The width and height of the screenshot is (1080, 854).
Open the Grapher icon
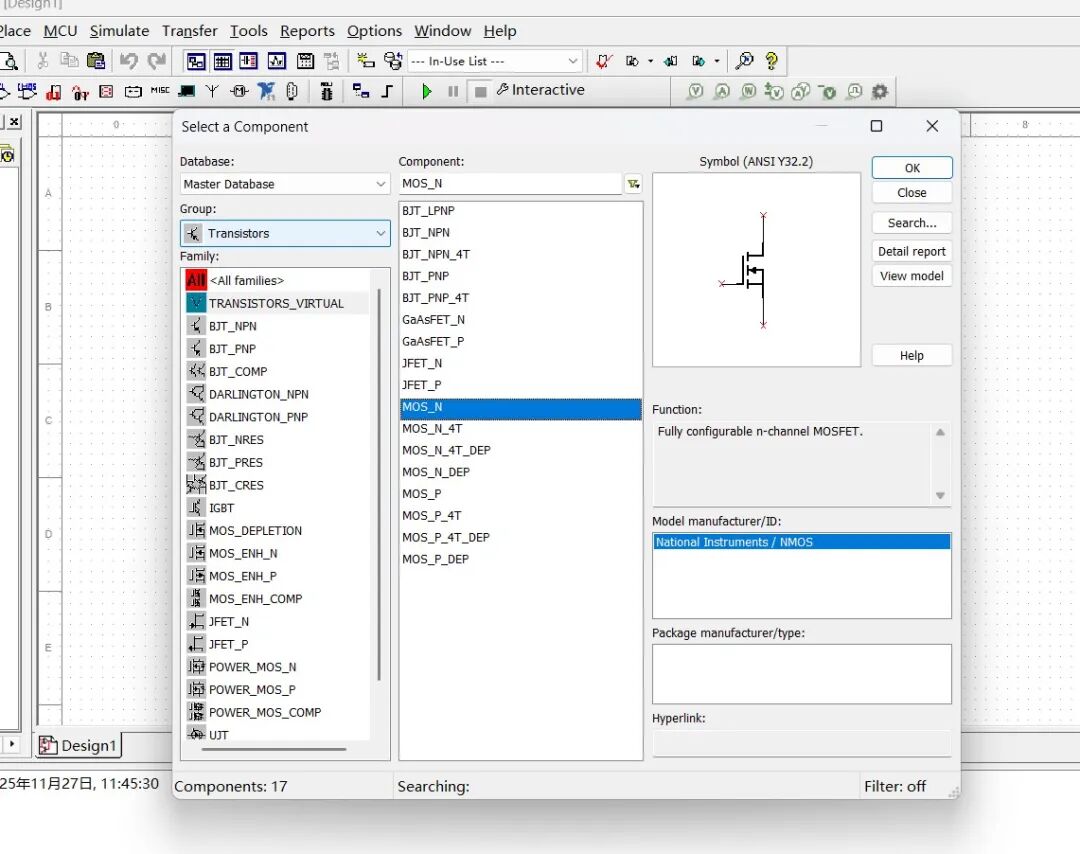click(x=277, y=61)
